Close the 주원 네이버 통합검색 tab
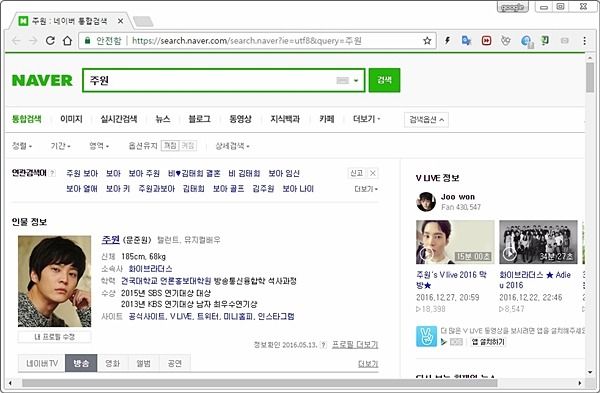Screen dimensions: 600x393 [x=120, y=21]
